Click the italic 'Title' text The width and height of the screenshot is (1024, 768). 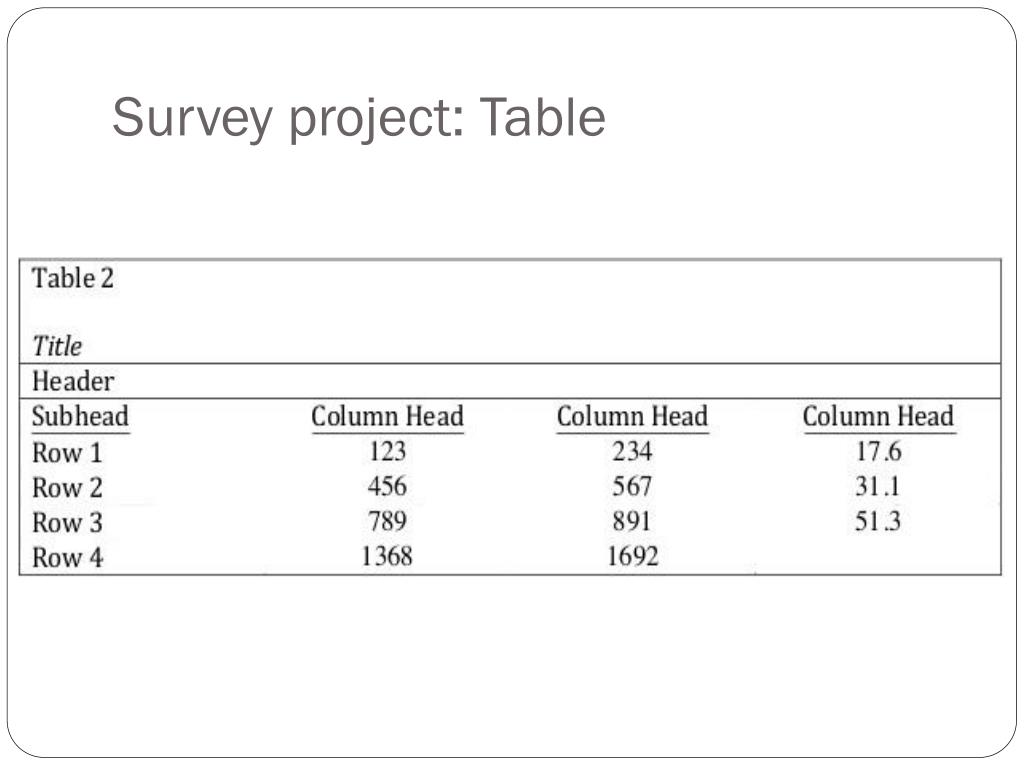(x=57, y=346)
